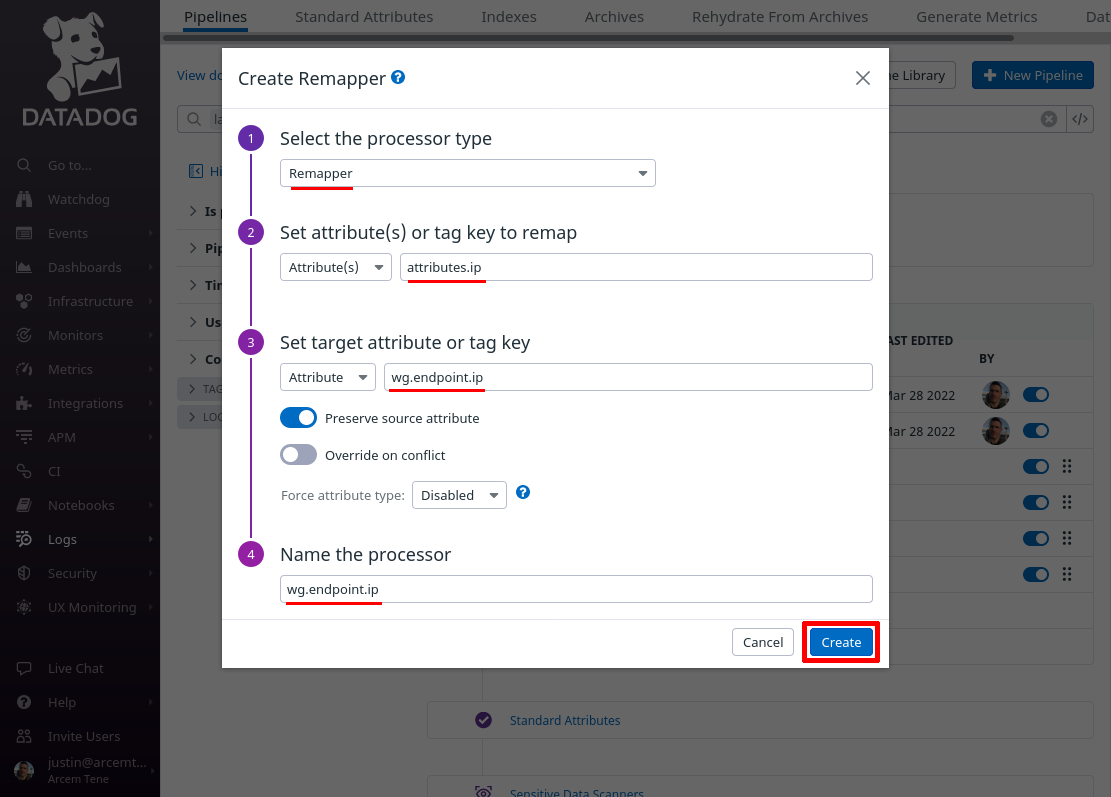
Task: Click the Security shield icon
Action: point(24,573)
